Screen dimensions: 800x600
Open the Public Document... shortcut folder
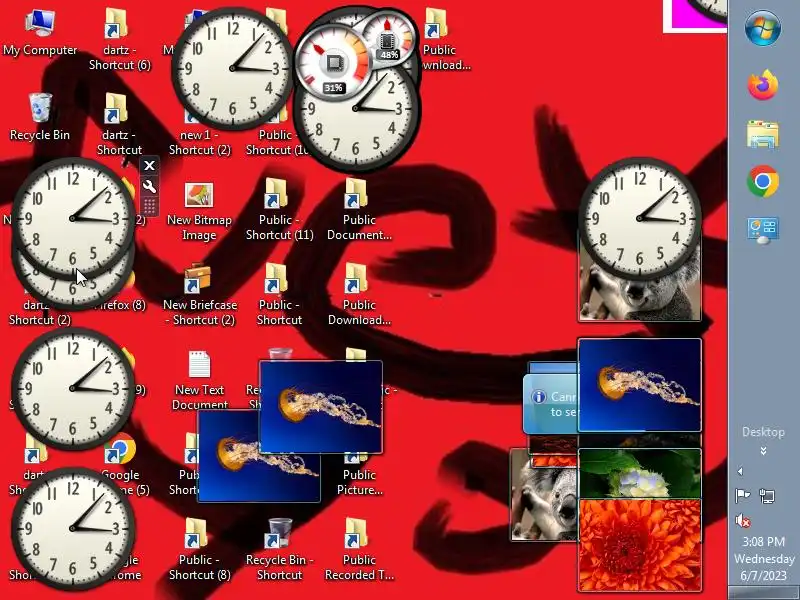click(359, 209)
